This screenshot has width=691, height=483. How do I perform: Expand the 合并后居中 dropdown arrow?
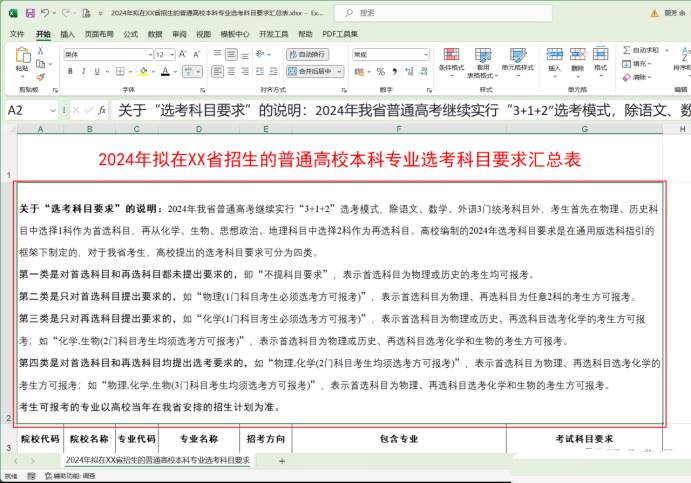(x=339, y=71)
